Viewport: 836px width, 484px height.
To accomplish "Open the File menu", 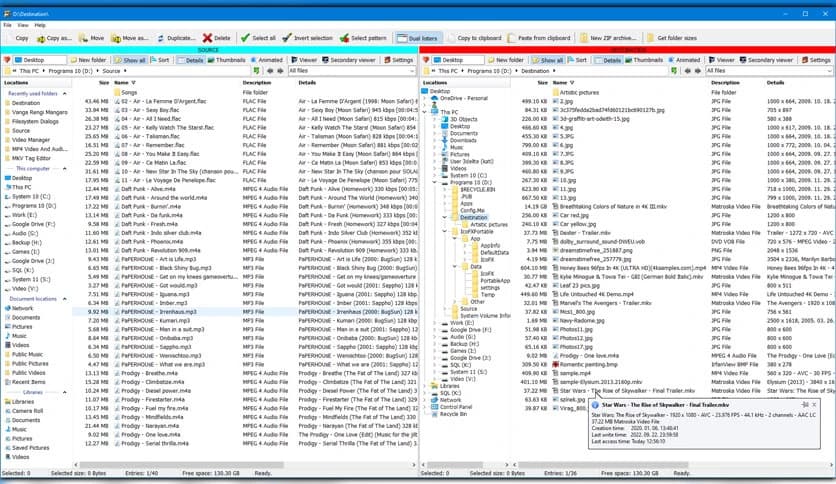I will (x=7, y=24).
